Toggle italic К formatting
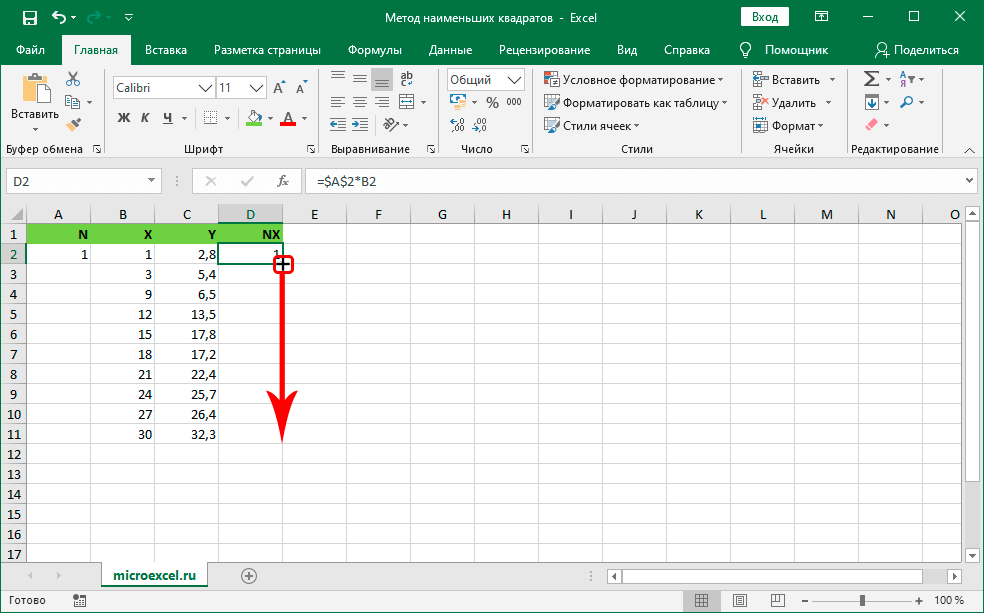The width and height of the screenshot is (984, 613). tap(147, 118)
